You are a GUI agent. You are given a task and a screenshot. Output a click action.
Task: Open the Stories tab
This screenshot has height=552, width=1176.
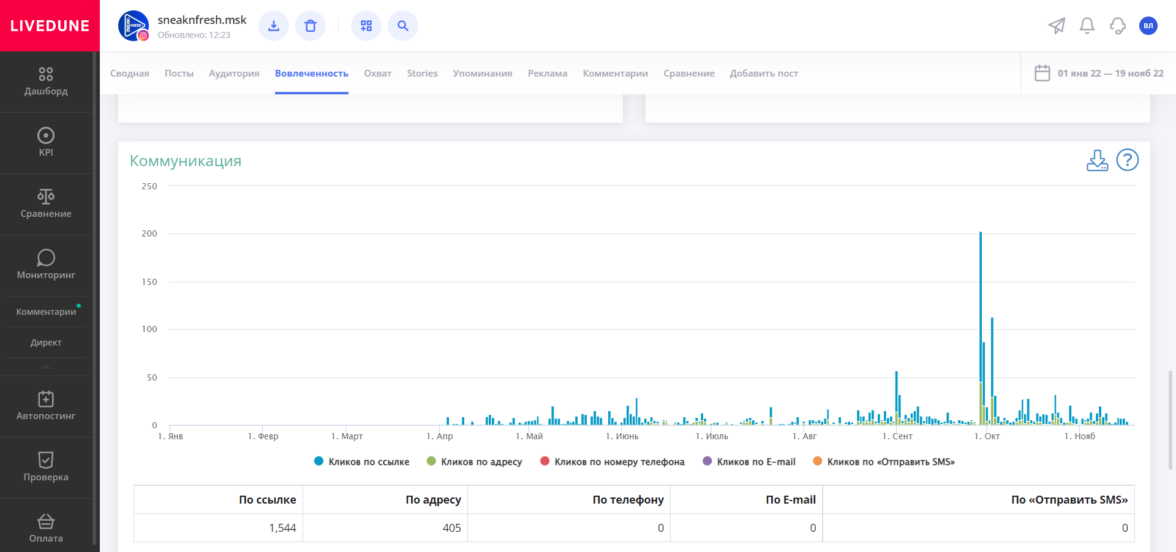click(x=422, y=73)
